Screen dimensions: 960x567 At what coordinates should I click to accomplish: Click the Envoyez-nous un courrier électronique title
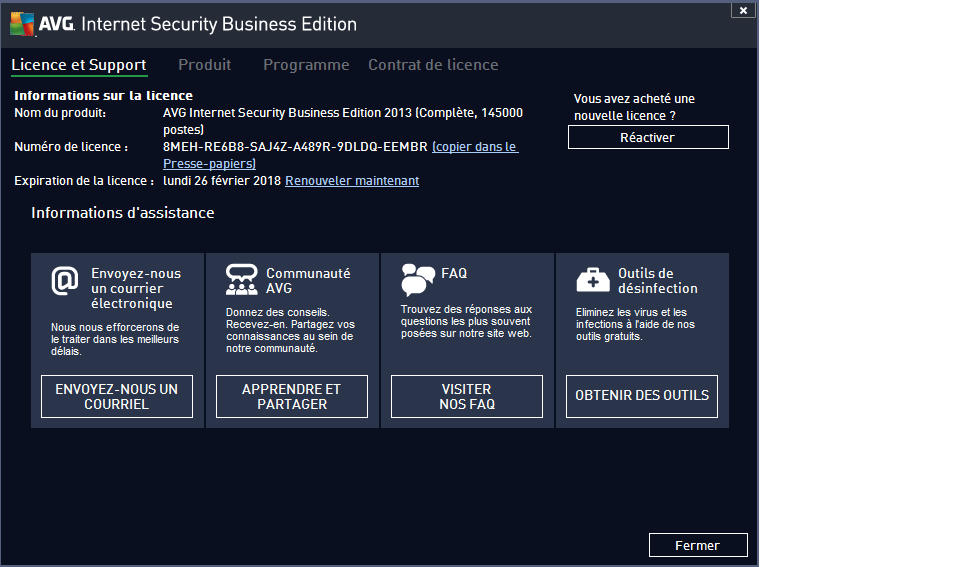(x=136, y=288)
